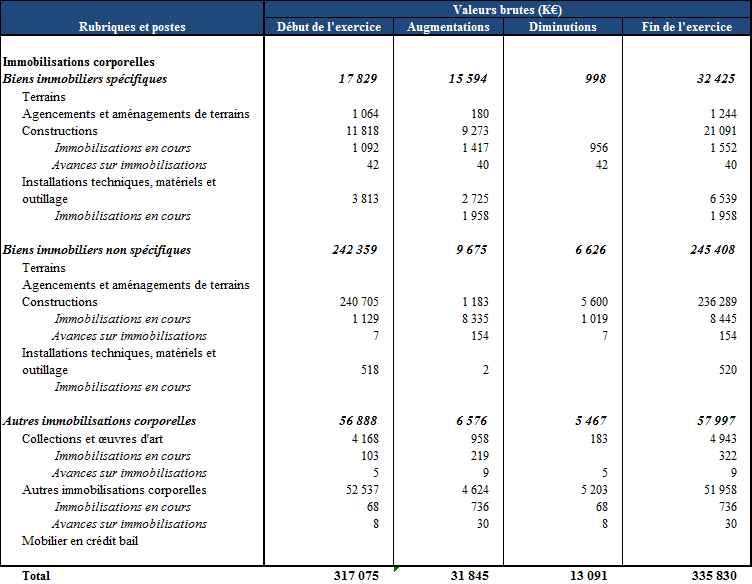Viewport: 752px width, 584px height.
Task: Click the value 242 359 in the table
Action: [x=355, y=250]
